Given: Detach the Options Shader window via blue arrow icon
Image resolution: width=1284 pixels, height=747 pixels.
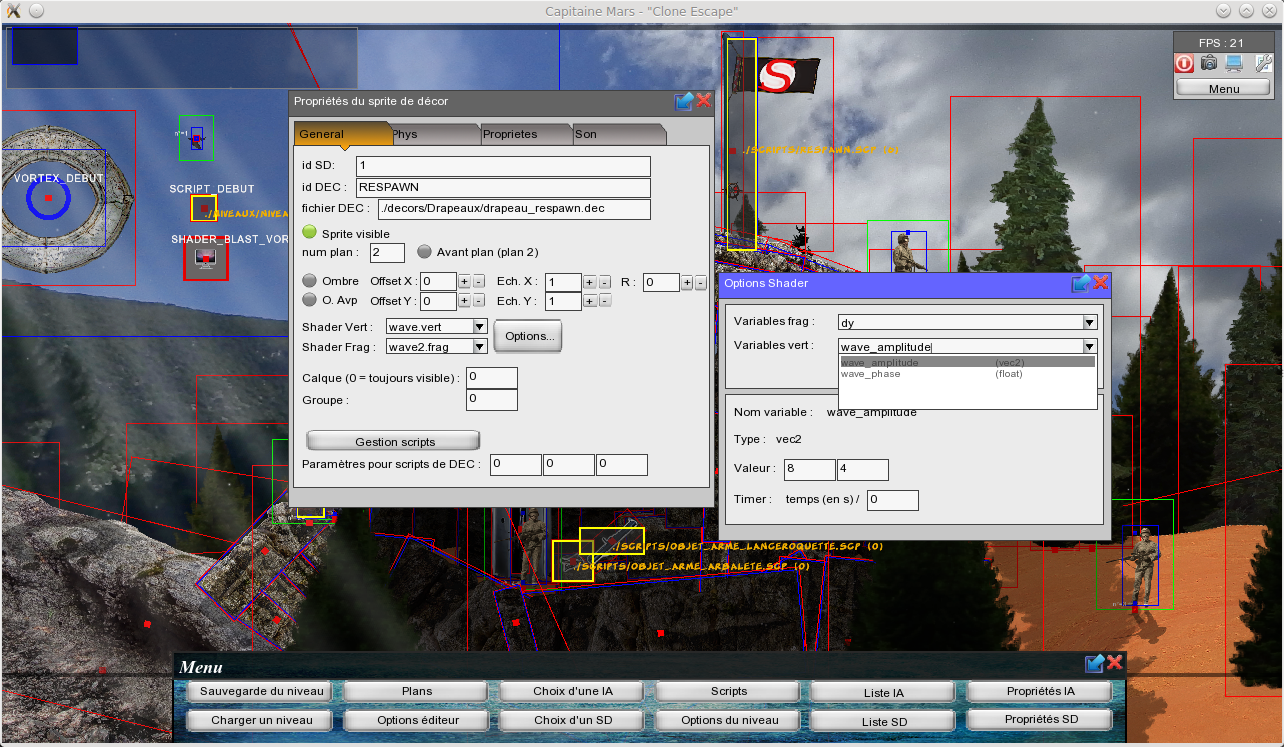Looking at the screenshot, I should click(x=1081, y=283).
